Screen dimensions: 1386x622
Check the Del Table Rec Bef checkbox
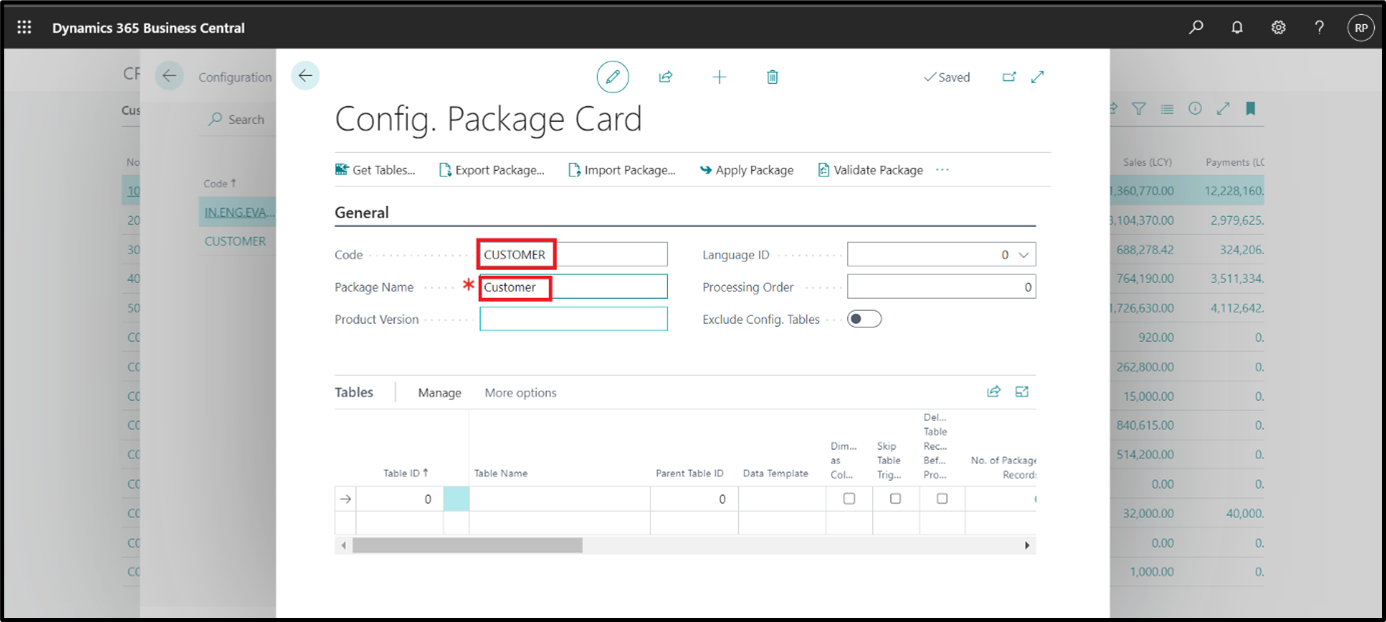pos(942,498)
